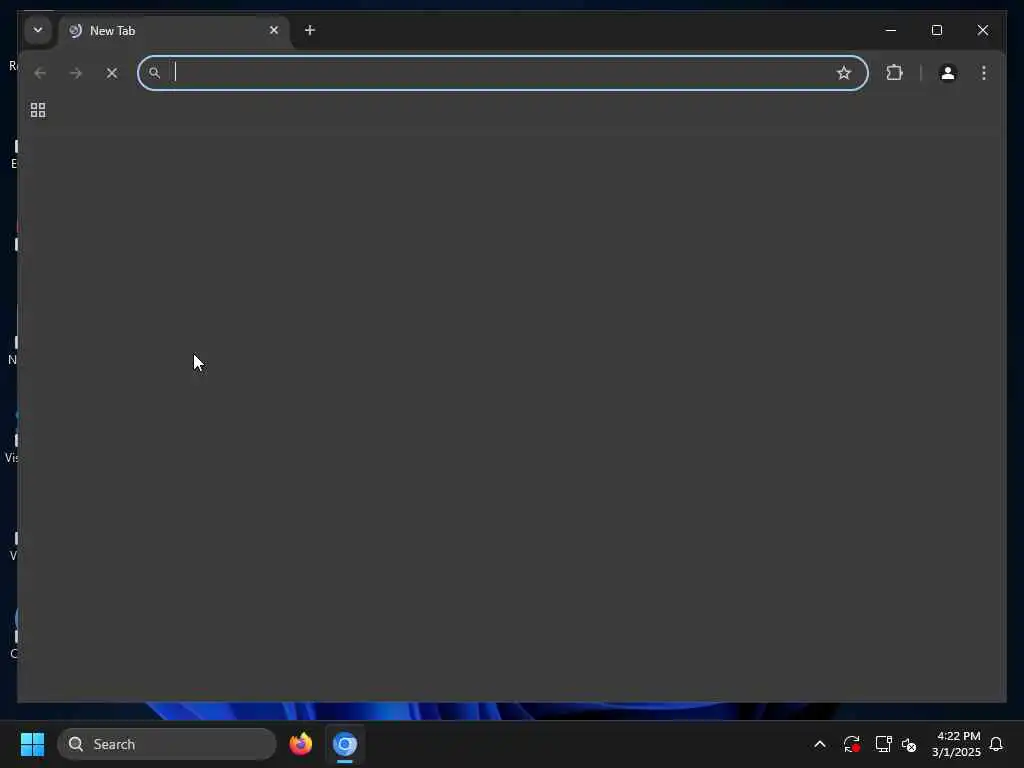The height and width of the screenshot is (768, 1024).
Task: Open the apps grid shortcut in bookmarks bar
Action: (x=38, y=110)
